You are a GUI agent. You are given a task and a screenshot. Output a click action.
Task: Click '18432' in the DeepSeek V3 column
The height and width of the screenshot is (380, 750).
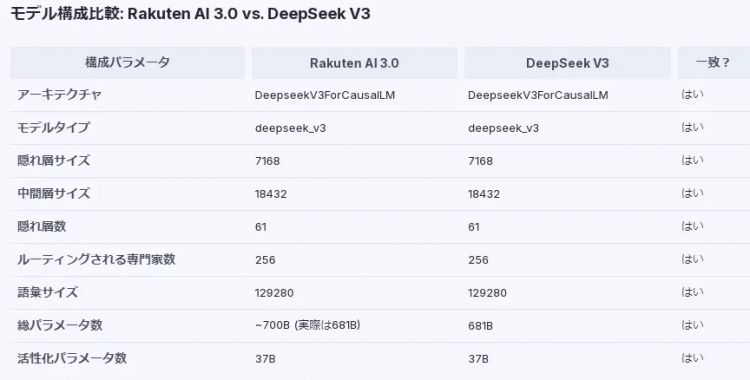click(484, 194)
